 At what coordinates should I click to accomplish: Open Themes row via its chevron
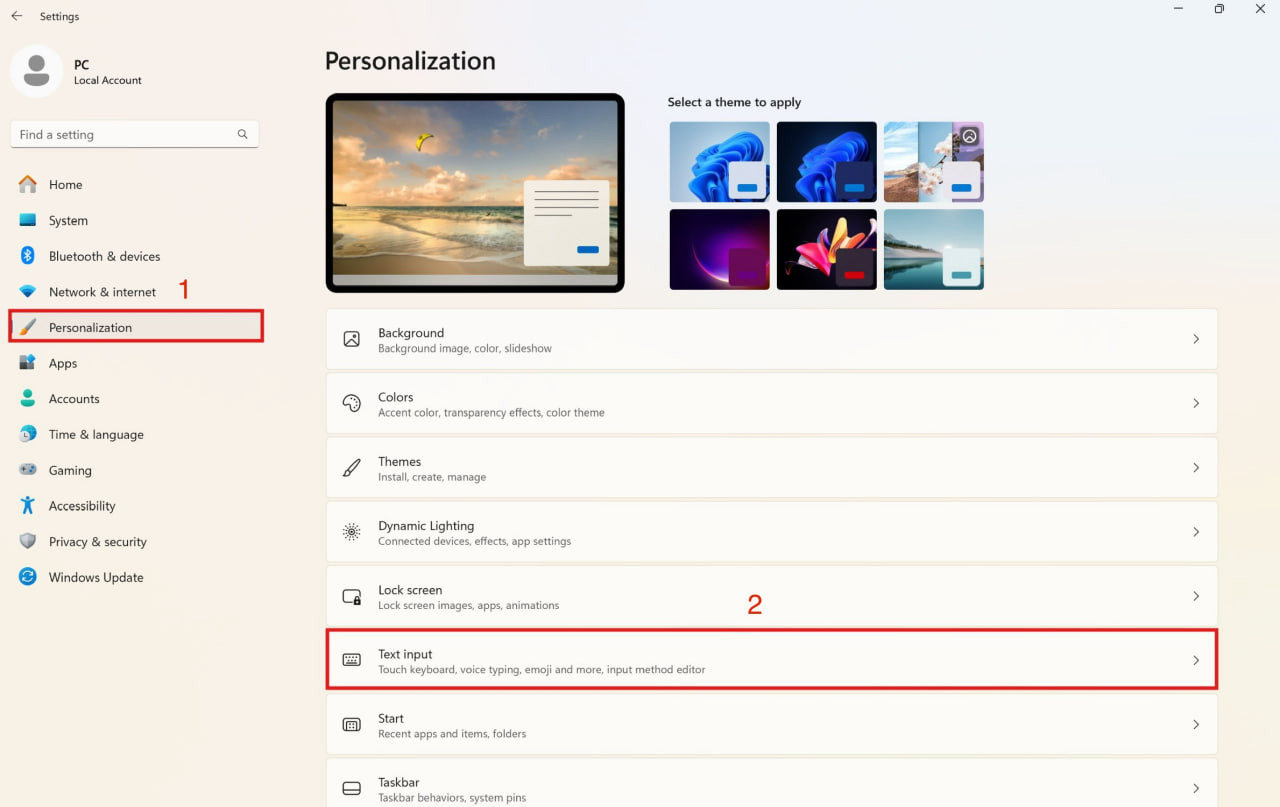click(1196, 468)
